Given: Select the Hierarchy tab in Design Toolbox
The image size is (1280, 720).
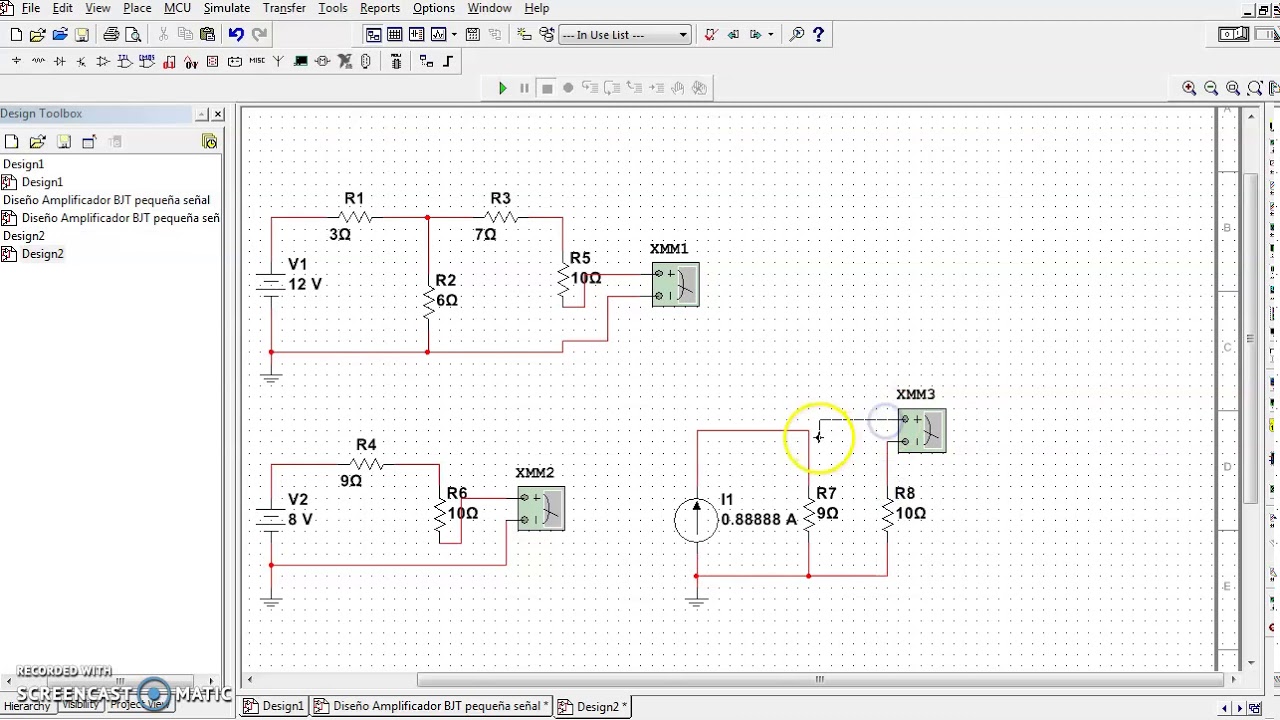Looking at the screenshot, I should click(x=26, y=706).
